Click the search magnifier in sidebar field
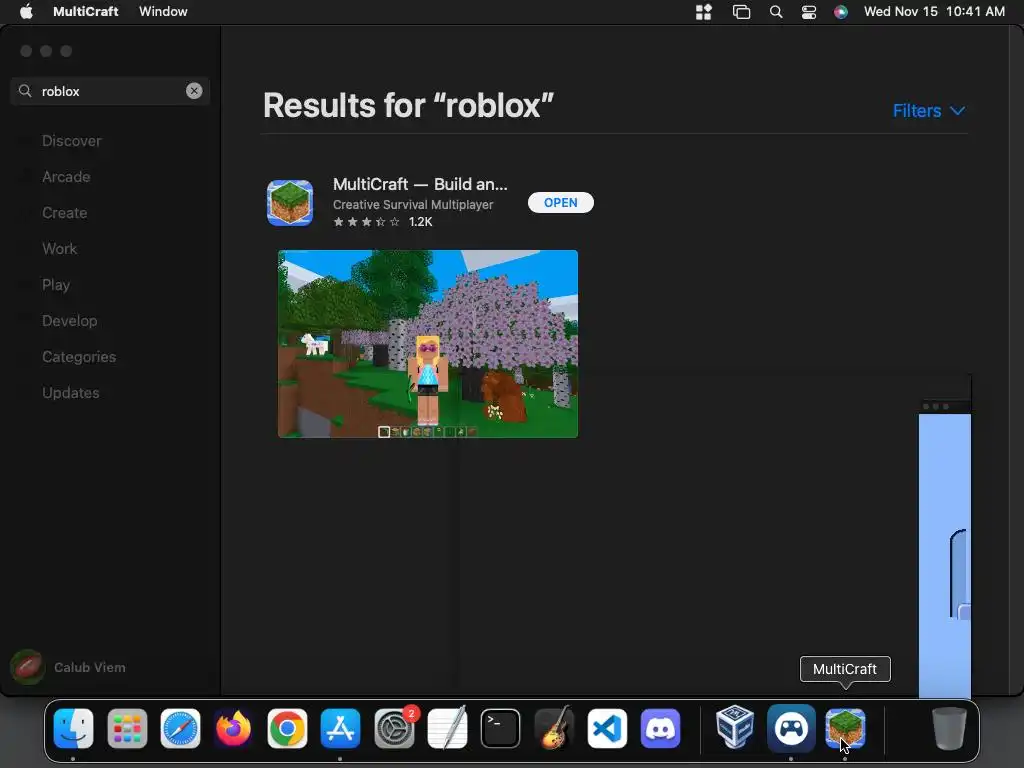This screenshot has height=768, width=1024. [x=25, y=91]
